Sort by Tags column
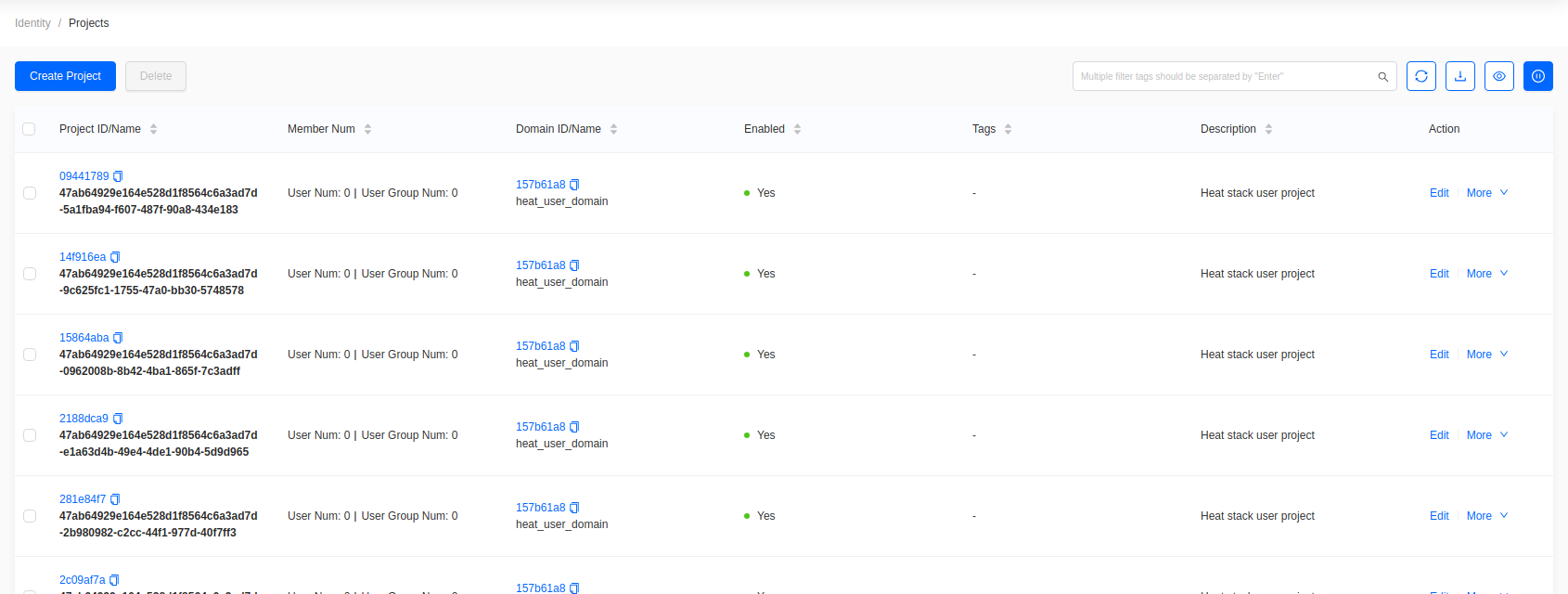Screen dimensions: 1568x594 [x=1008, y=129]
